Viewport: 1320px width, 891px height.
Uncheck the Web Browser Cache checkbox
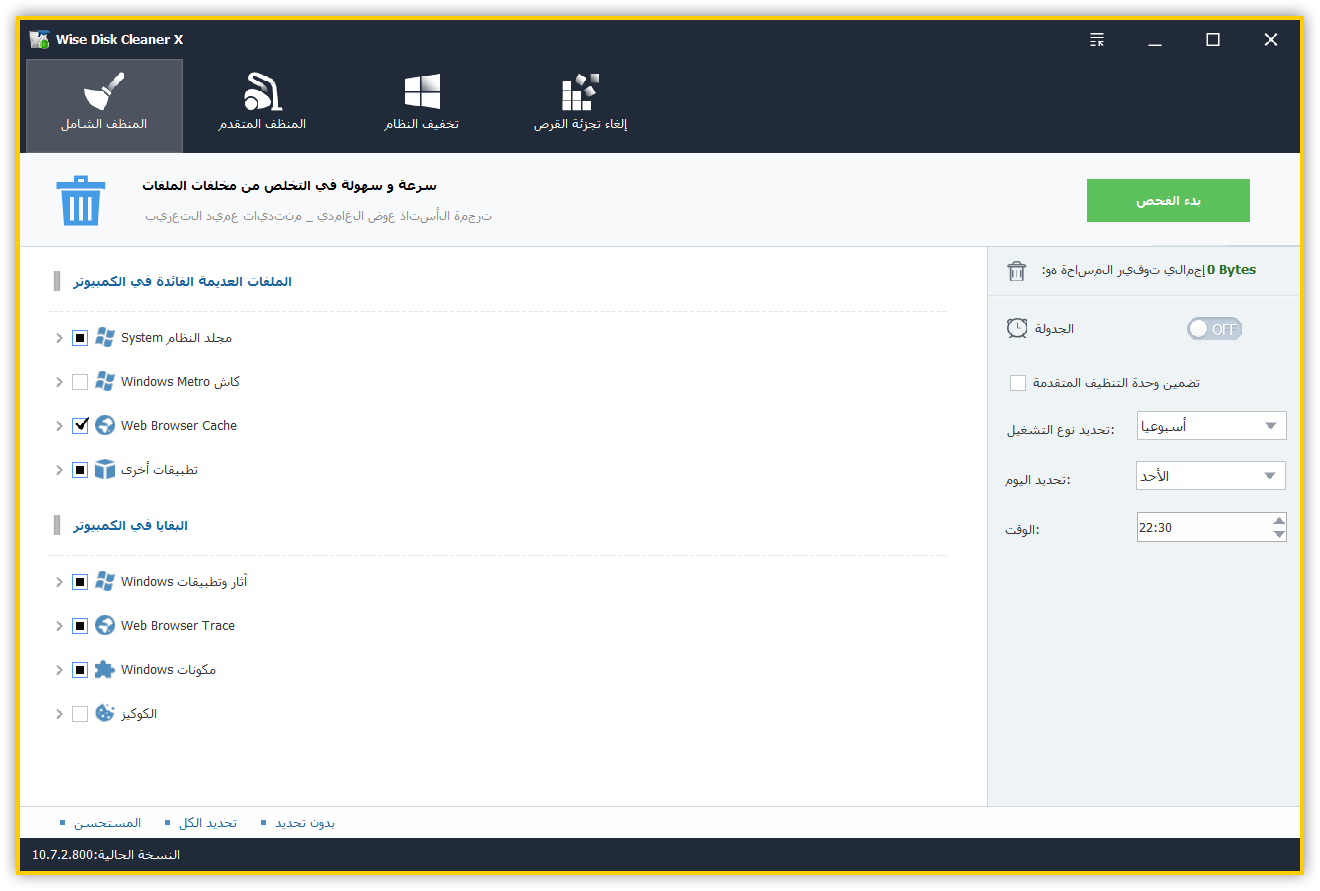(x=80, y=426)
